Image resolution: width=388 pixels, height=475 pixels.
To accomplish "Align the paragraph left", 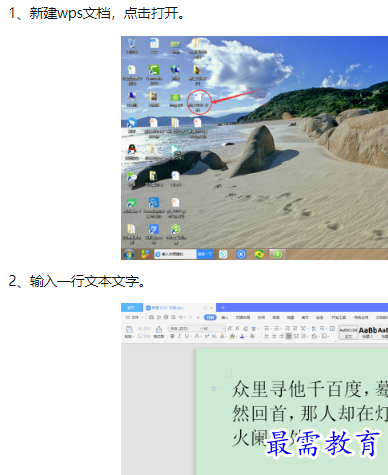I will [x=267, y=336].
